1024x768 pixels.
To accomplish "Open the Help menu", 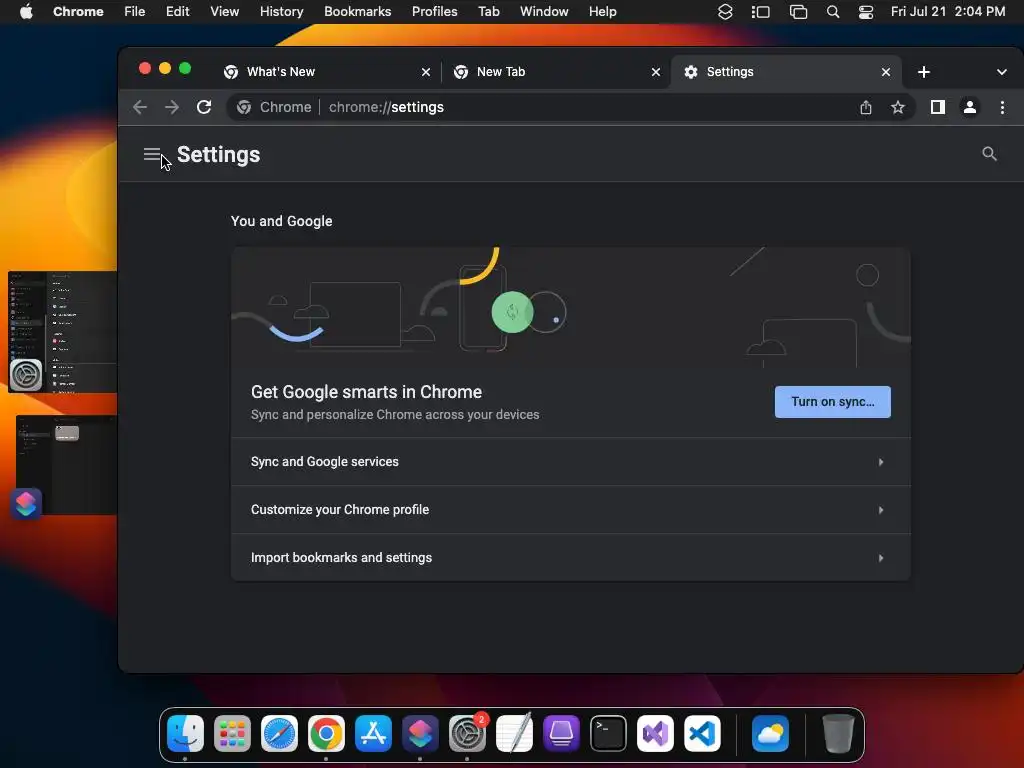I will tap(602, 12).
